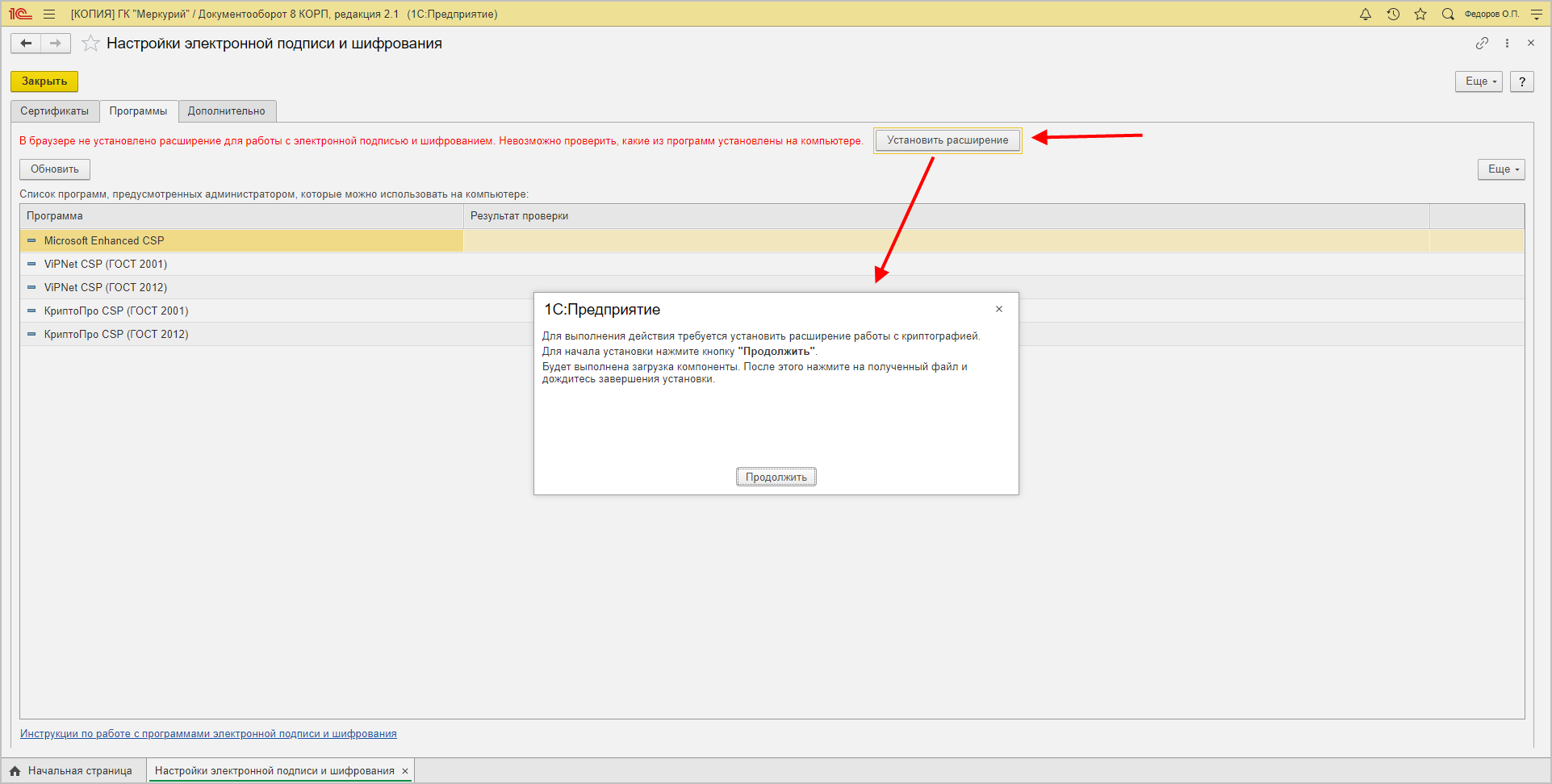This screenshot has height=784, width=1552.
Task: Open the form's three-dot menu
Action: [1507, 44]
